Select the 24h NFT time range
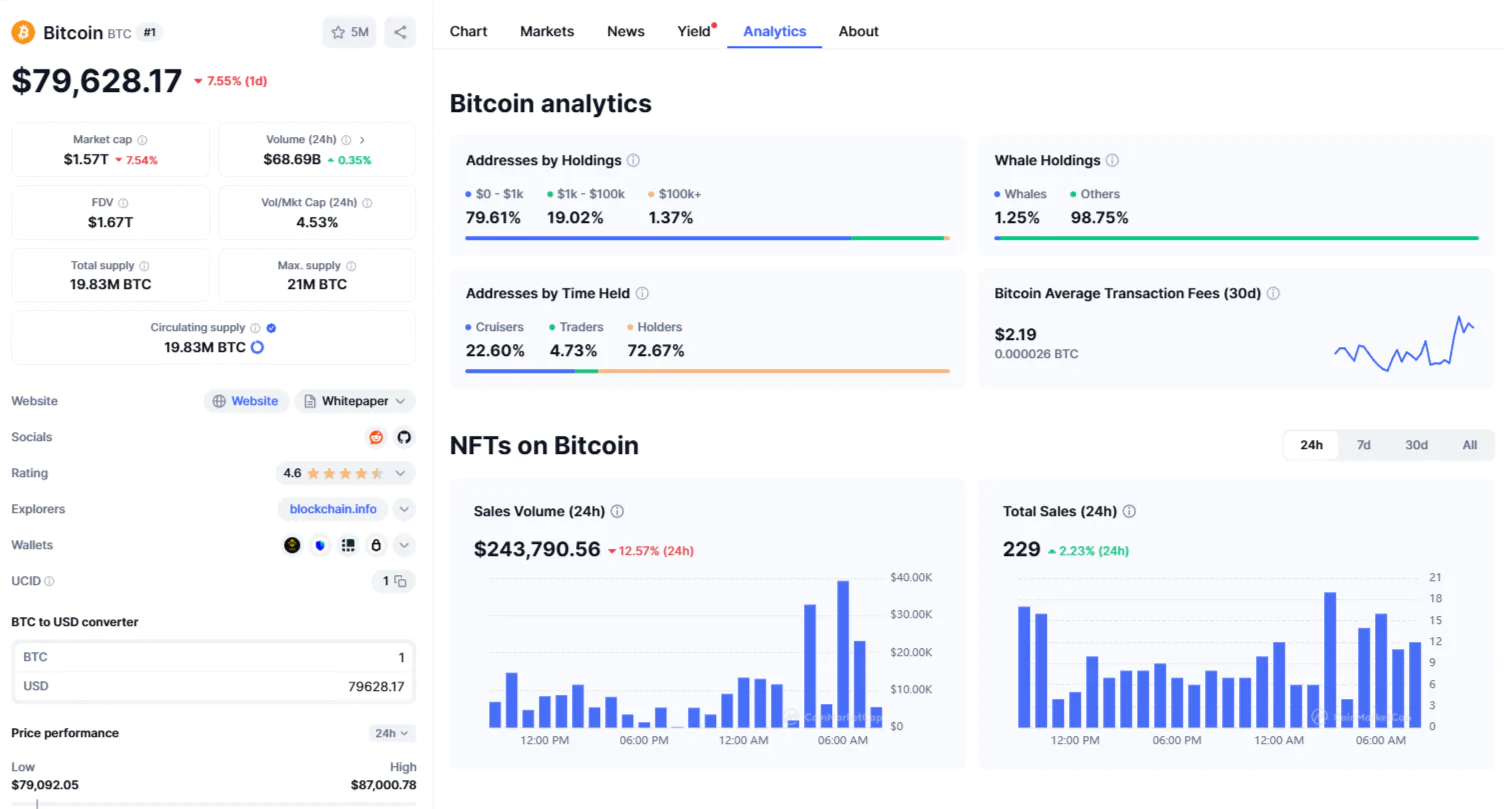Screen dimensions: 1504x809 [x=1311, y=445]
